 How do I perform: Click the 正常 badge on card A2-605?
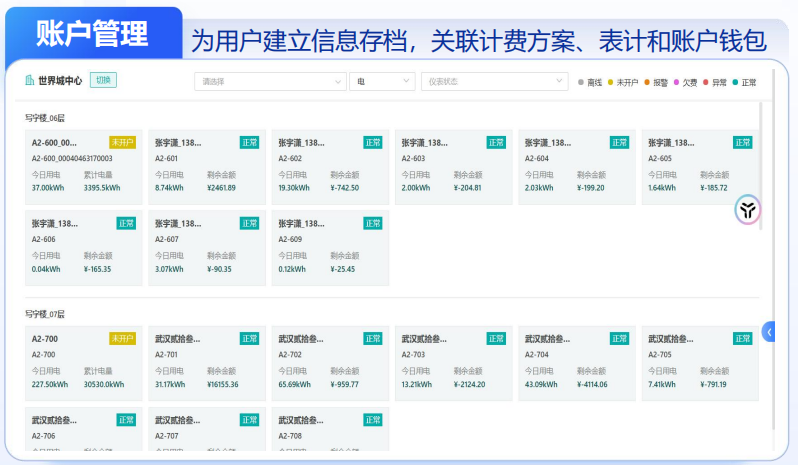tap(743, 142)
